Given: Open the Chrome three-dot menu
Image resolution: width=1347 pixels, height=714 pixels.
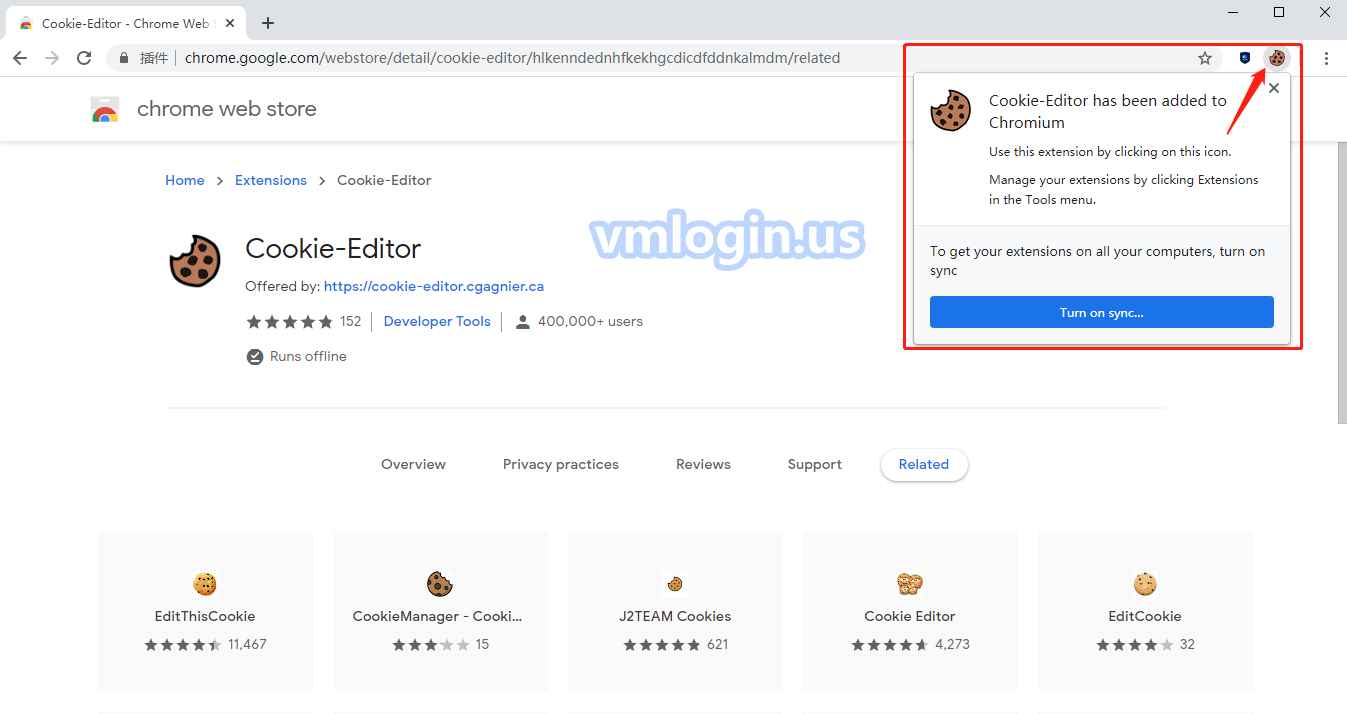Looking at the screenshot, I should coord(1326,58).
